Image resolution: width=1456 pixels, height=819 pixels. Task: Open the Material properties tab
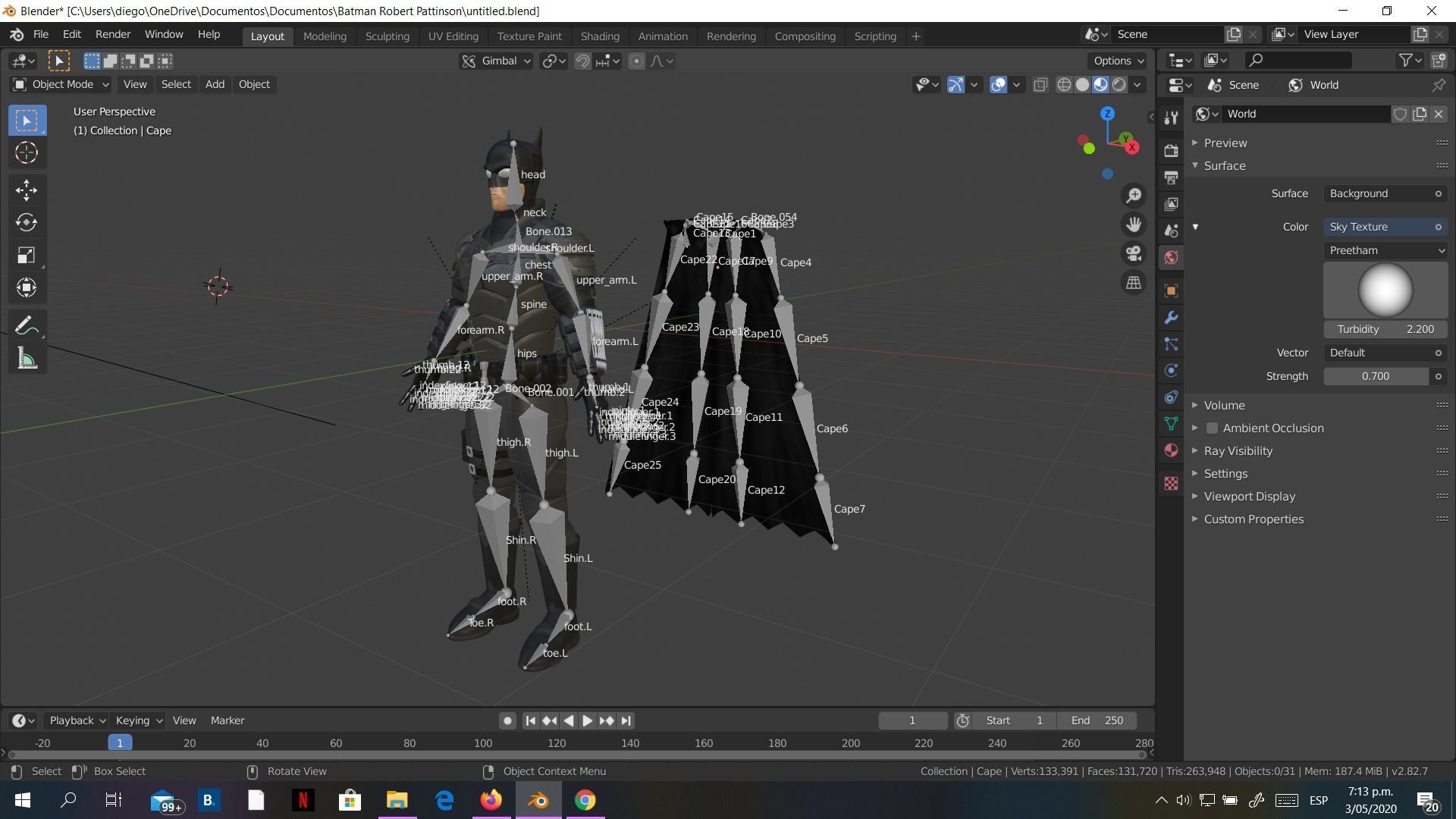point(1171,450)
